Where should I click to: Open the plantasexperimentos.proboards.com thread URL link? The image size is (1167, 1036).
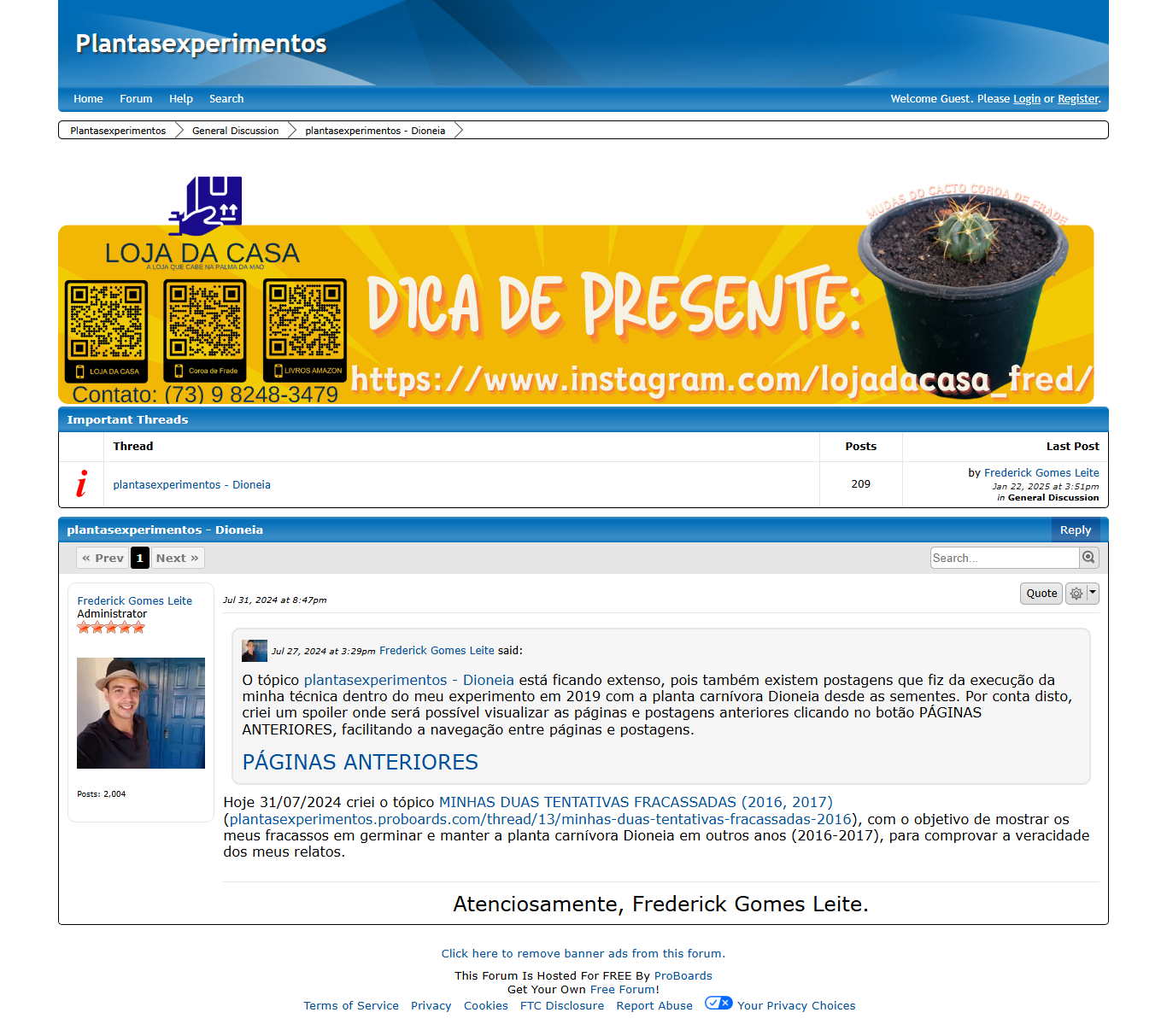point(541,819)
